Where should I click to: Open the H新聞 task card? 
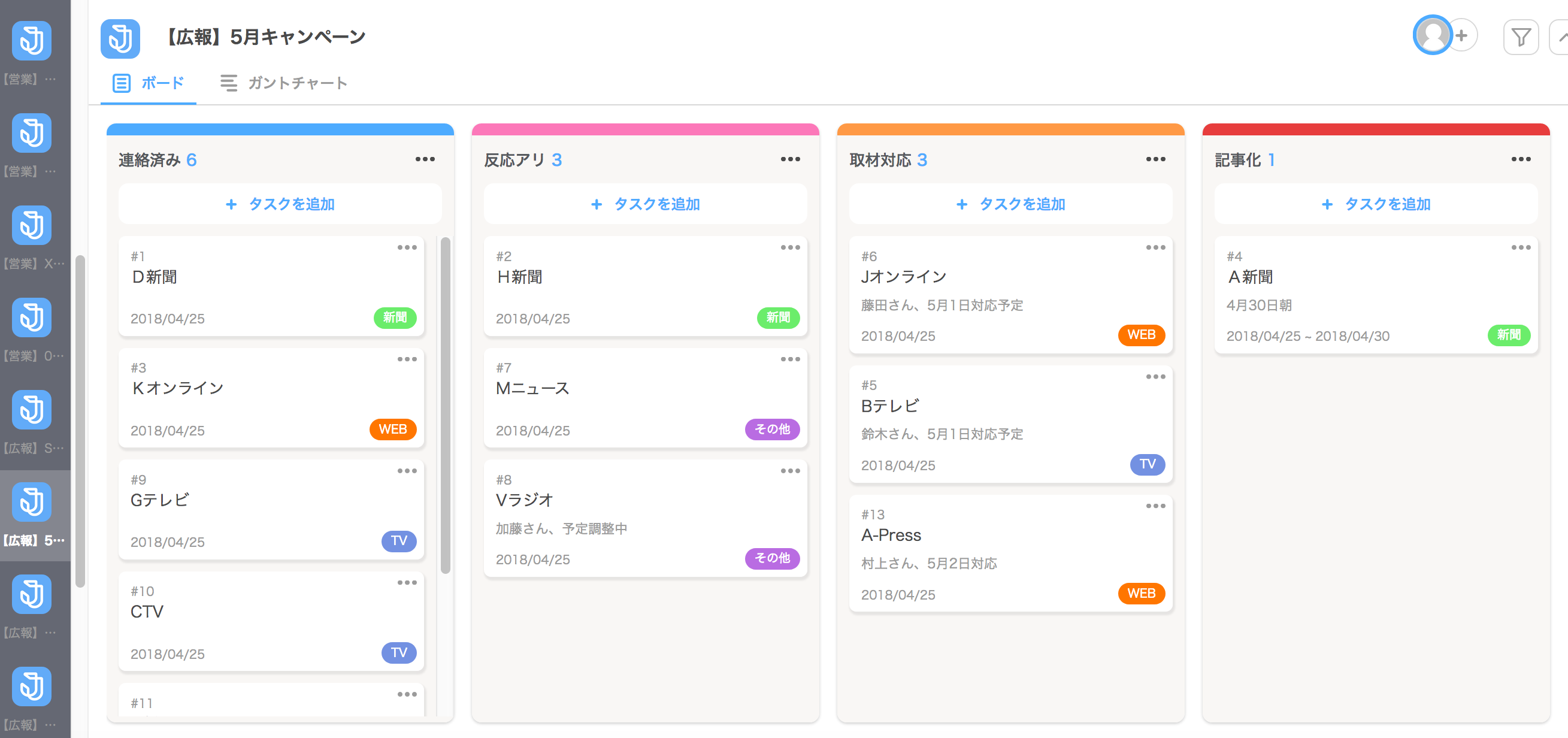[x=645, y=286]
